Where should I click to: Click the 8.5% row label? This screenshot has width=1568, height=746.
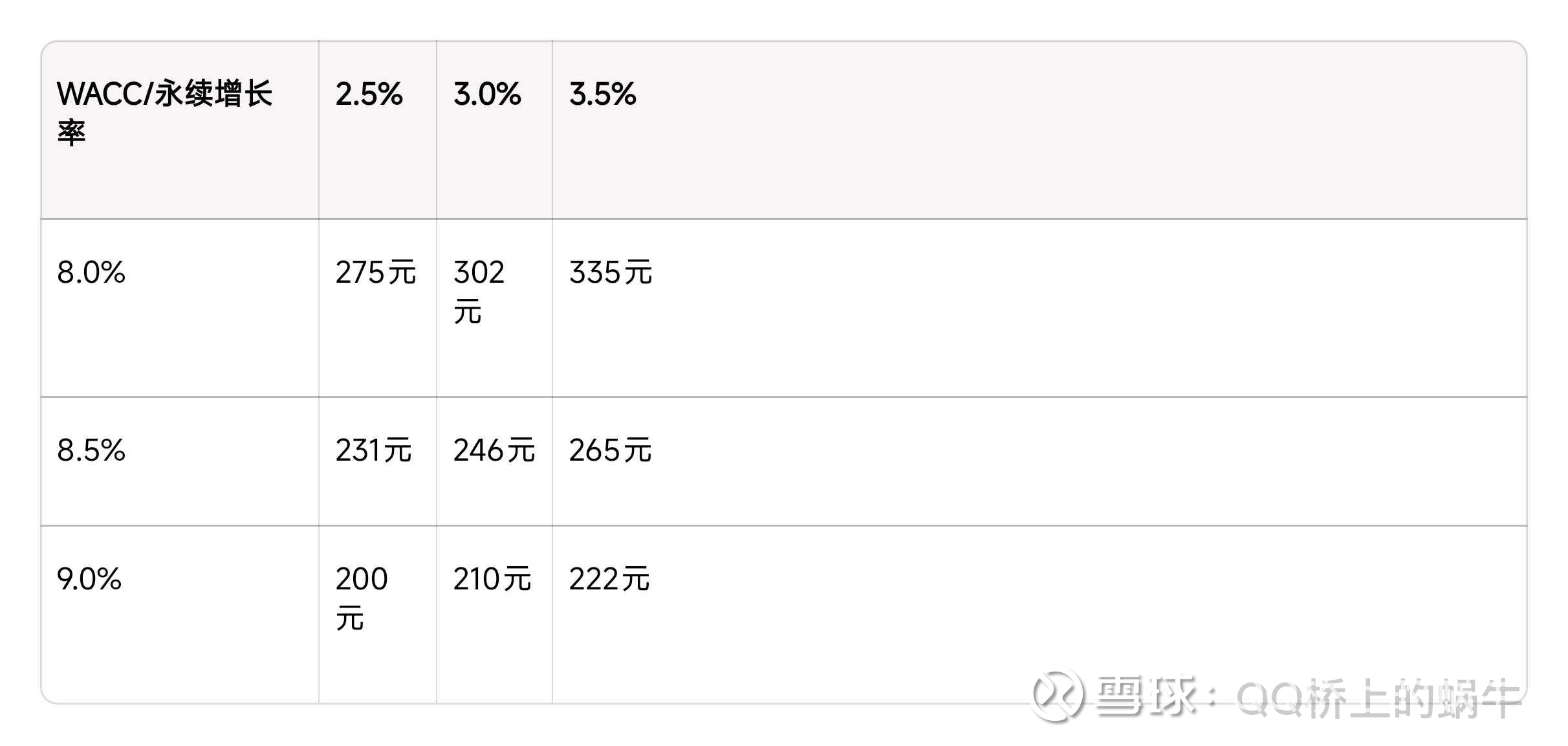coord(91,450)
